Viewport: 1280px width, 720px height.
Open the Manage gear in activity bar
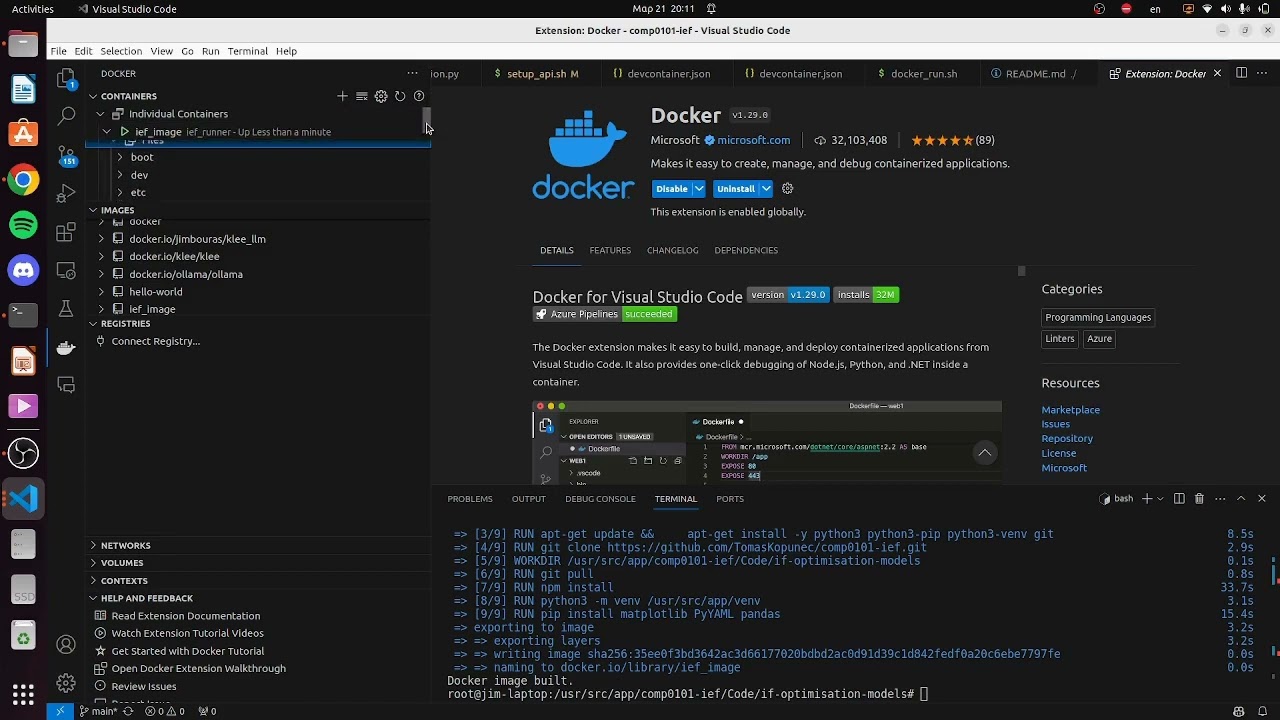pos(66,683)
